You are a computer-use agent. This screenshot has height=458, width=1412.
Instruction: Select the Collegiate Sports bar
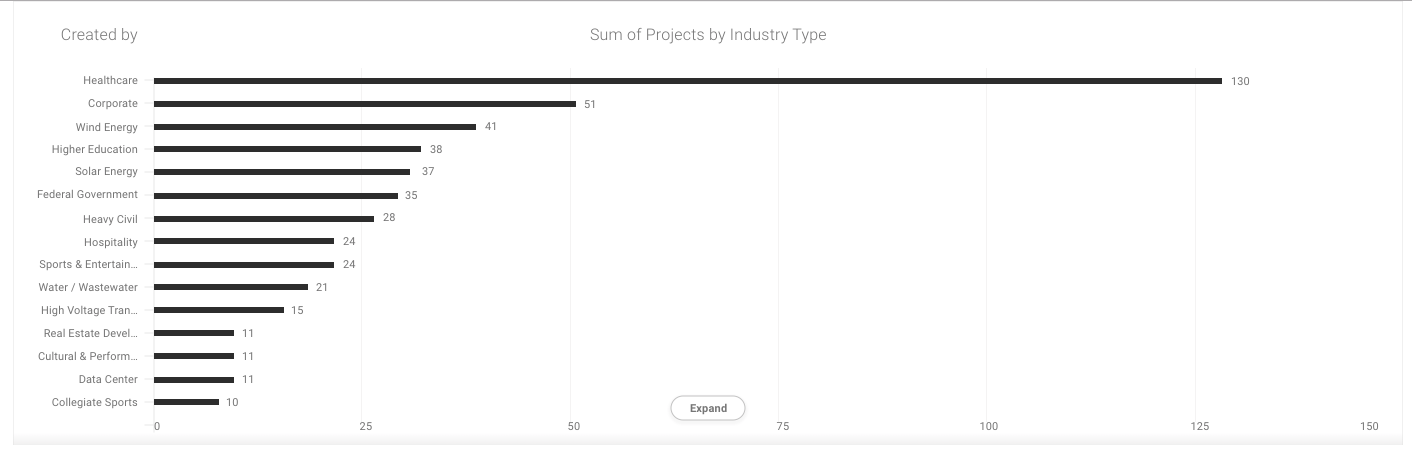coord(186,402)
